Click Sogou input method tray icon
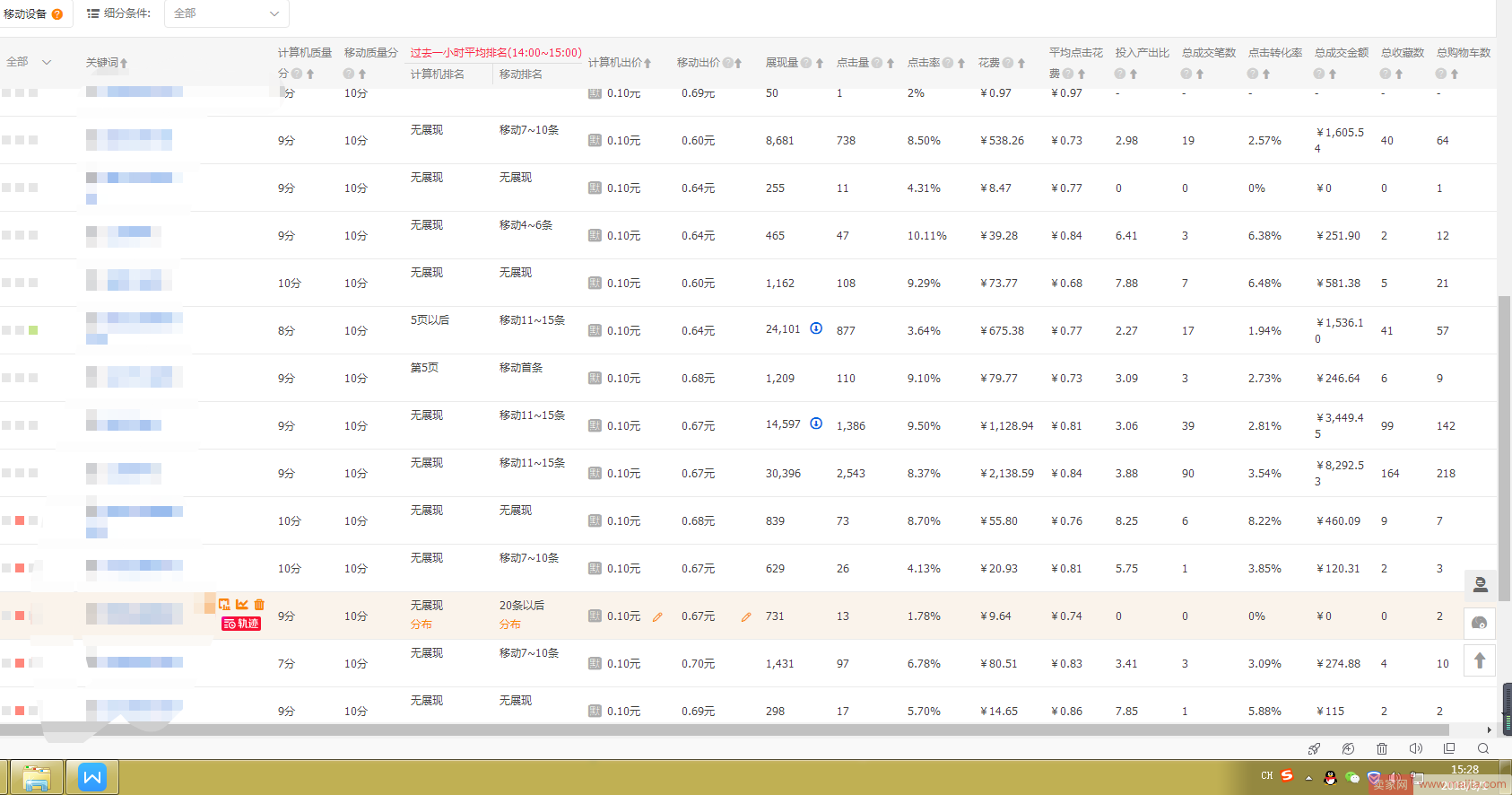 click(x=1288, y=776)
